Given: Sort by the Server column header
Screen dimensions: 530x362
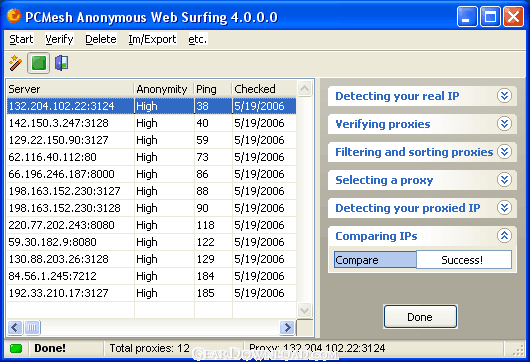Looking at the screenshot, I should [70, 89].
